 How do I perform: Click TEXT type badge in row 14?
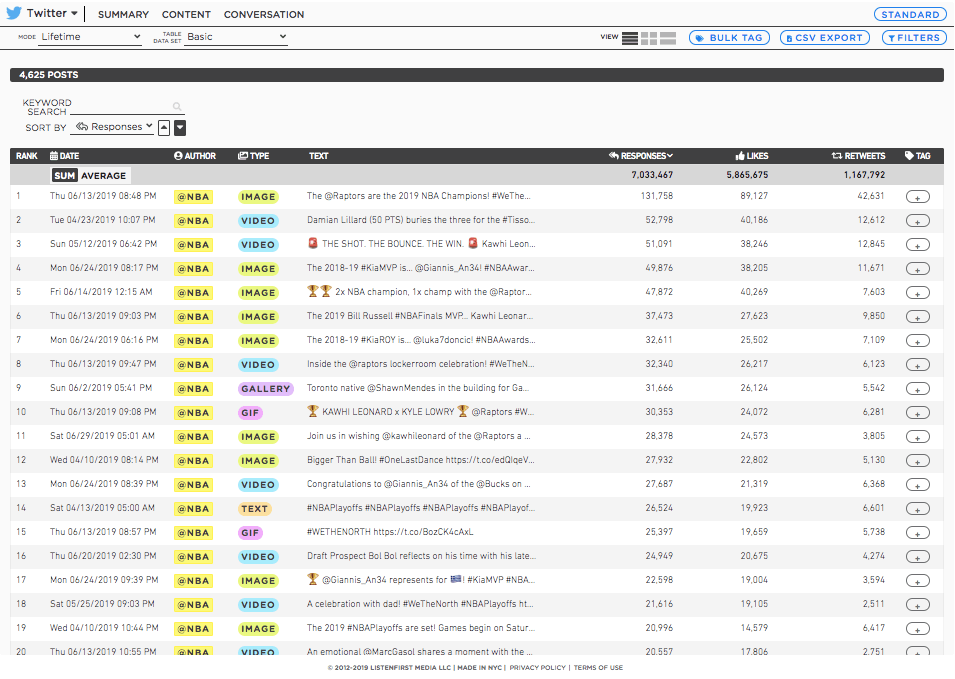point(255,508)
